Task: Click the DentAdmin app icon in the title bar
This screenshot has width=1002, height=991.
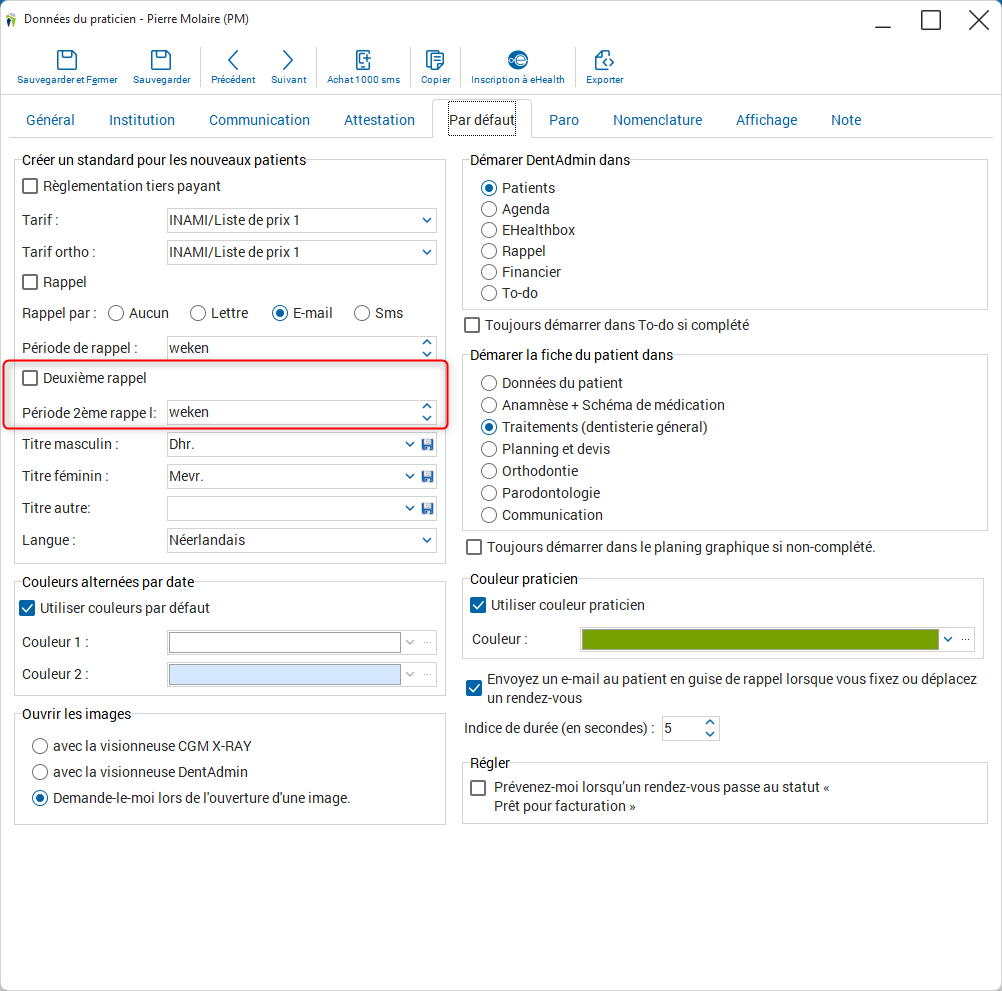Action: tap(11, 20)
